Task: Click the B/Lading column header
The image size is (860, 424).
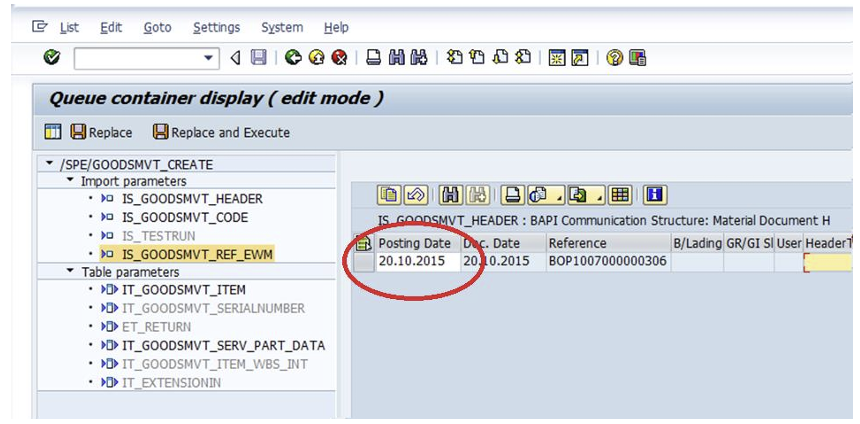Action: [x=697, y=243]
